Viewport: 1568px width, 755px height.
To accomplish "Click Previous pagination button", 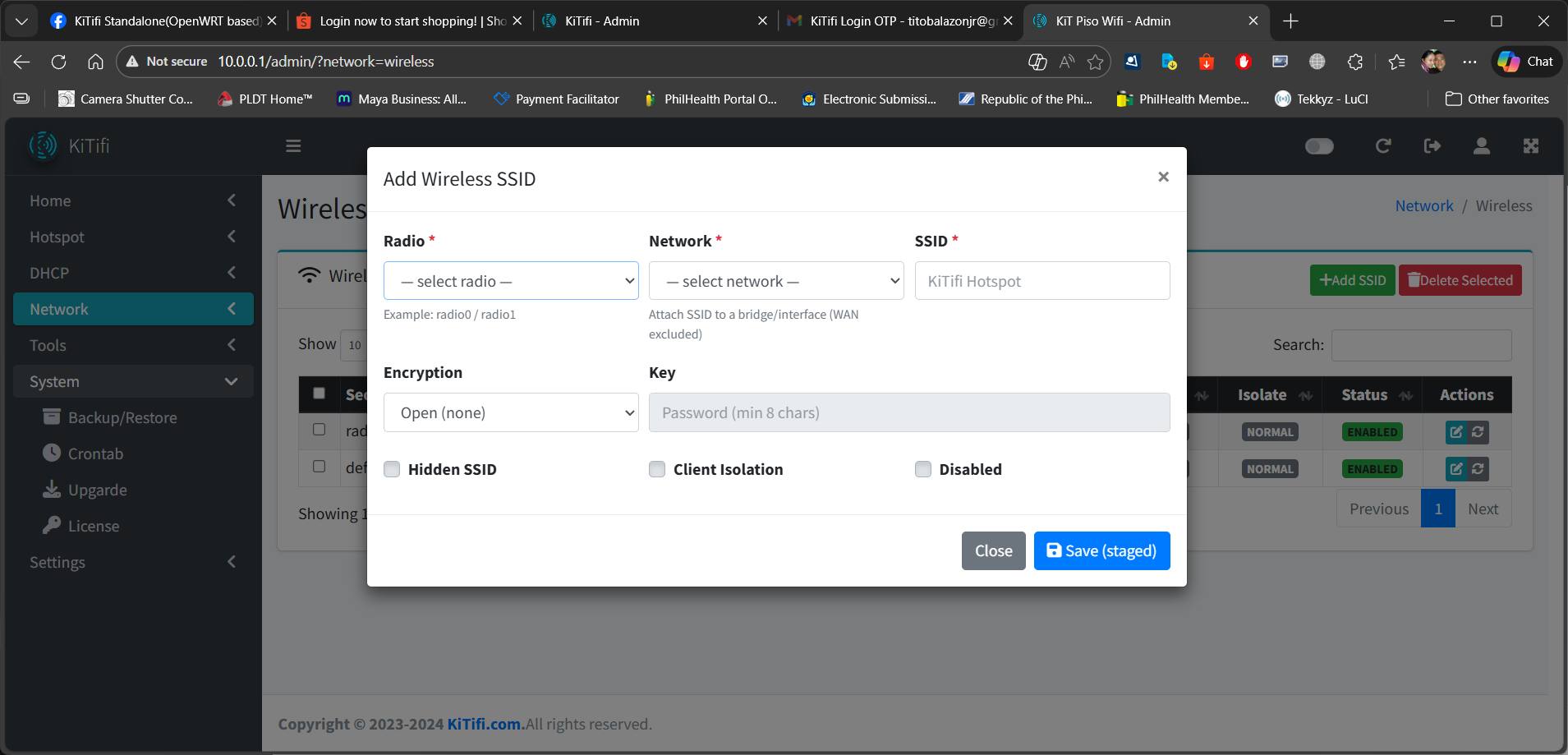I will point(1378,509).
